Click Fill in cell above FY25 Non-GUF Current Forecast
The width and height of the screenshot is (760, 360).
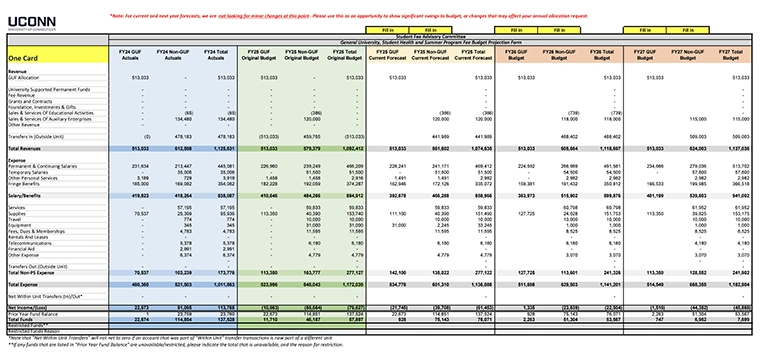[x=430, y=30]
